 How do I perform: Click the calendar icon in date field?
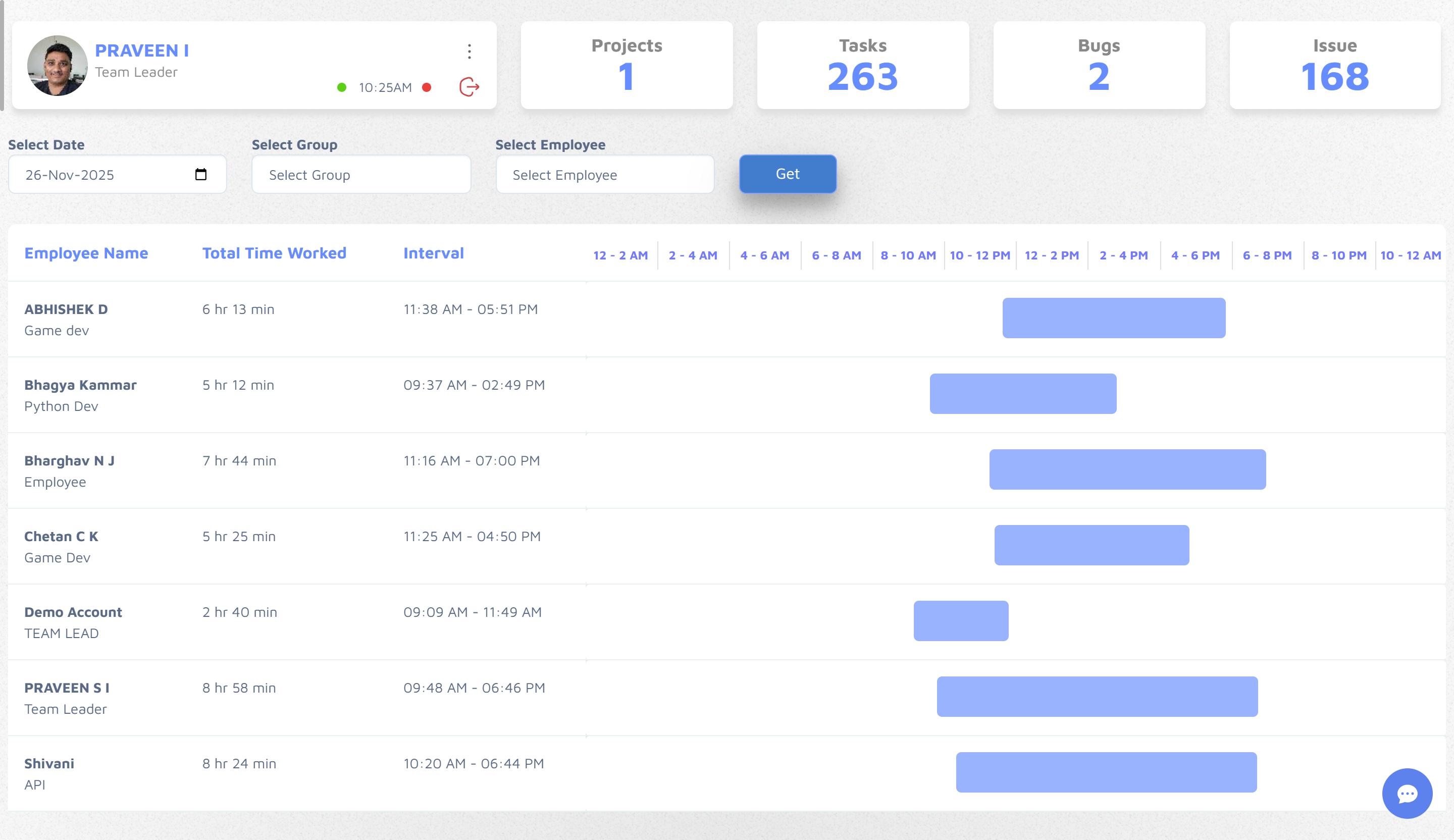point(201,174)
